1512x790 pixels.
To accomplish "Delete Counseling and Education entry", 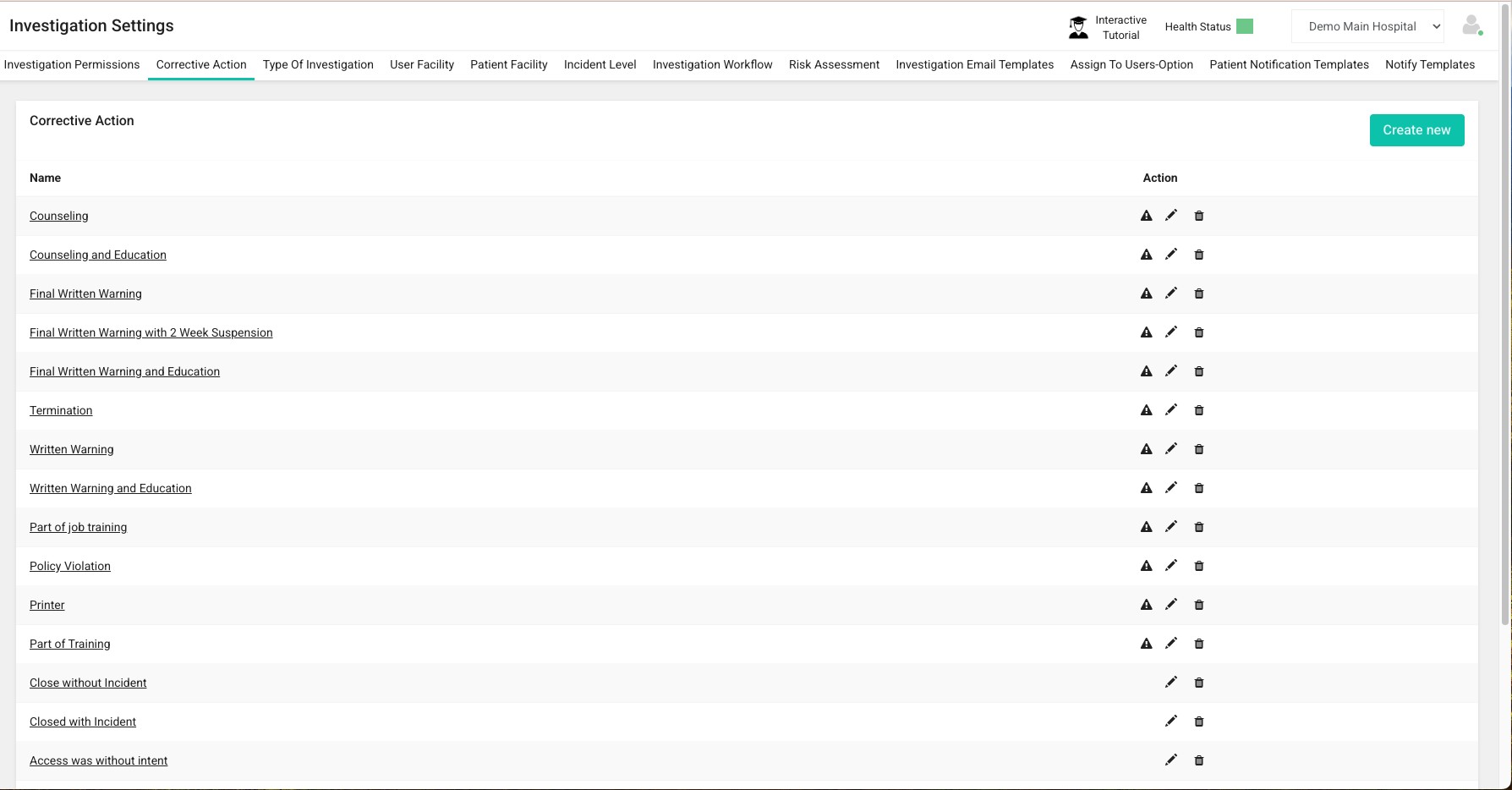I will 1198,255.
